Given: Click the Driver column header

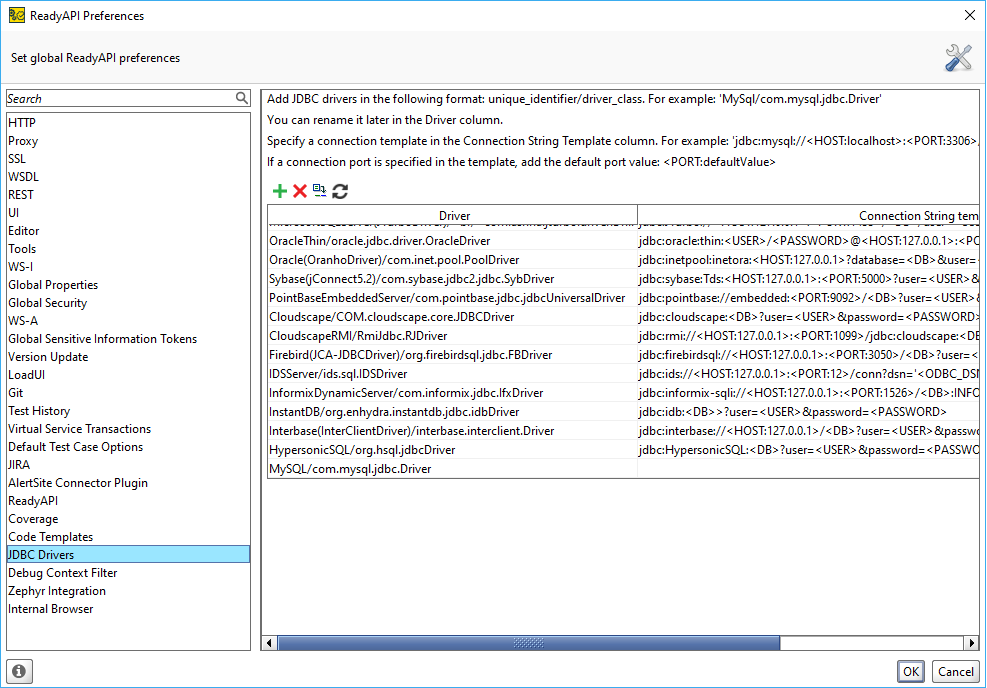Looking at the screenshot, I should [453, 215].
